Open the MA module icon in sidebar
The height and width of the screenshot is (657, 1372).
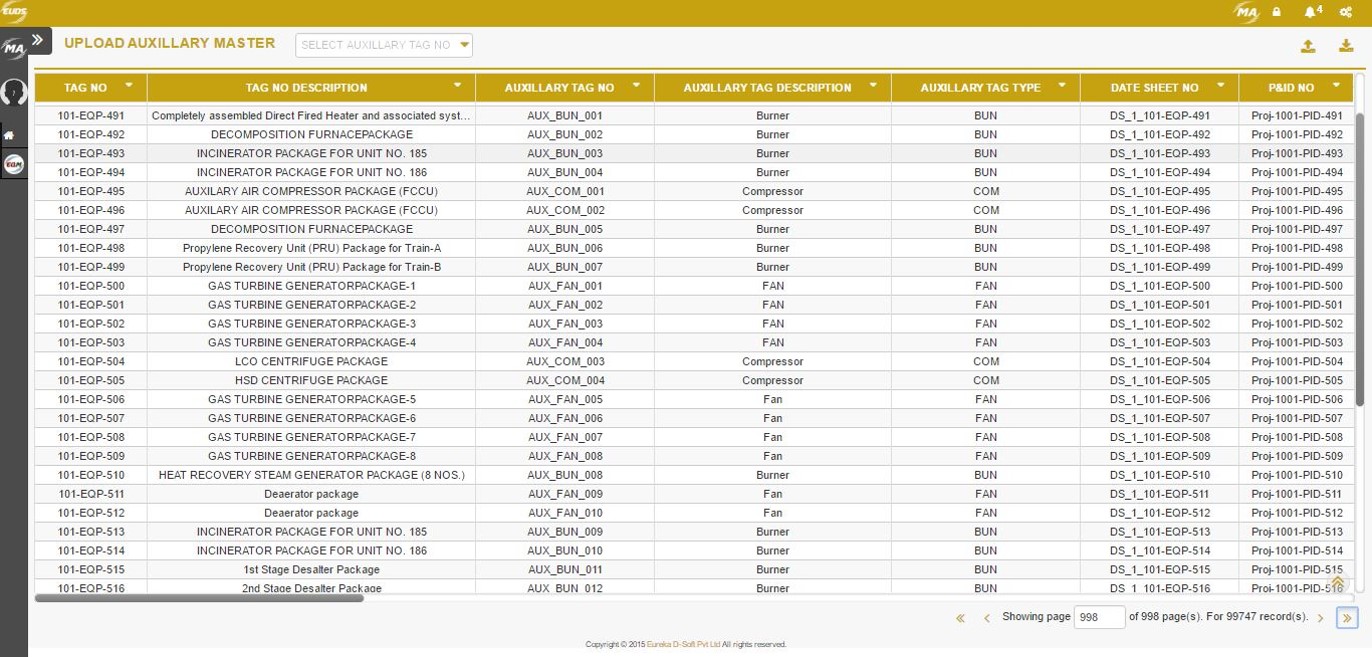[x=13, y=49]
